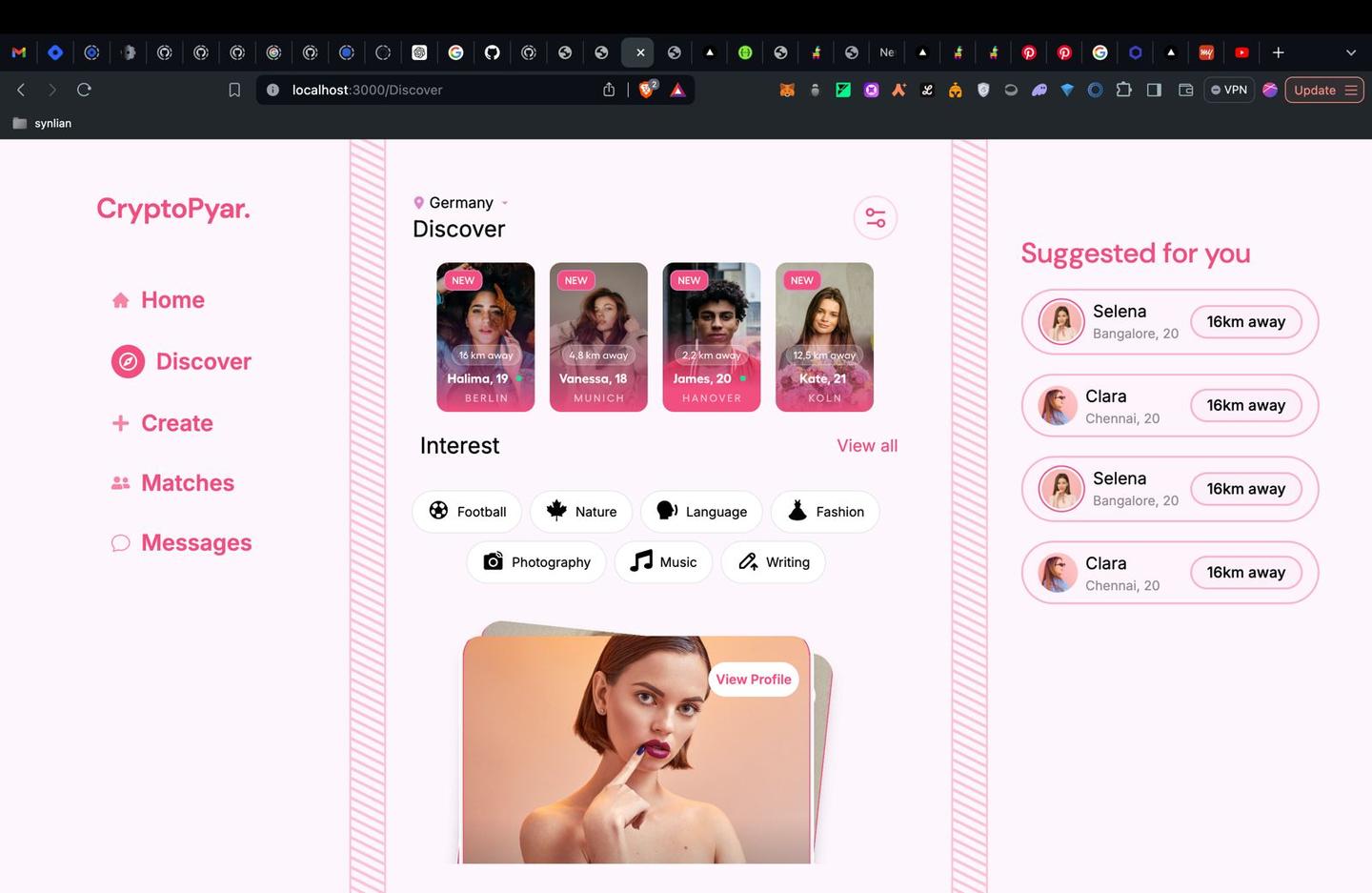Select the Music interest chip
The height and width of the screenshot is (893, 1372).
pos(663,562)
